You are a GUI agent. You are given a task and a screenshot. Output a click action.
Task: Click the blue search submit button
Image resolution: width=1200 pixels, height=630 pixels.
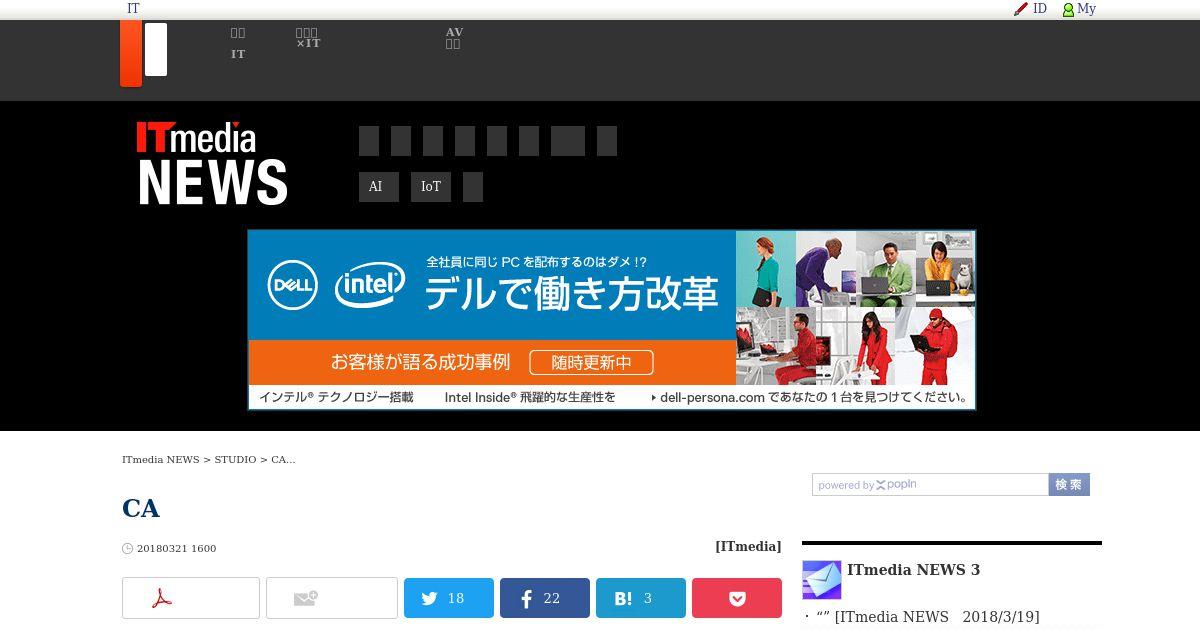pos(1069,484)
